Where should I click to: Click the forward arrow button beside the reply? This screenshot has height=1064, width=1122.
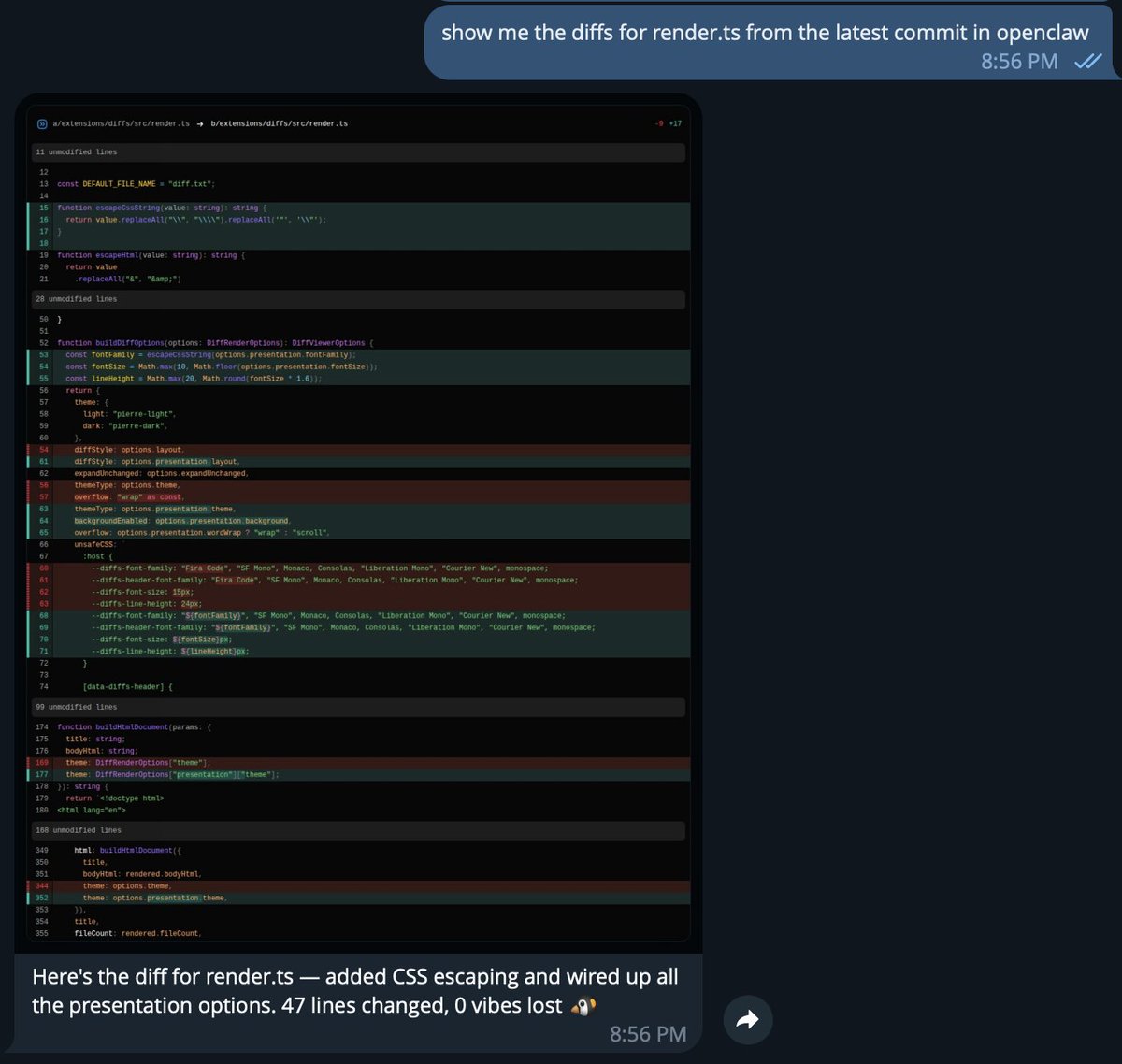pos(747,1020)
